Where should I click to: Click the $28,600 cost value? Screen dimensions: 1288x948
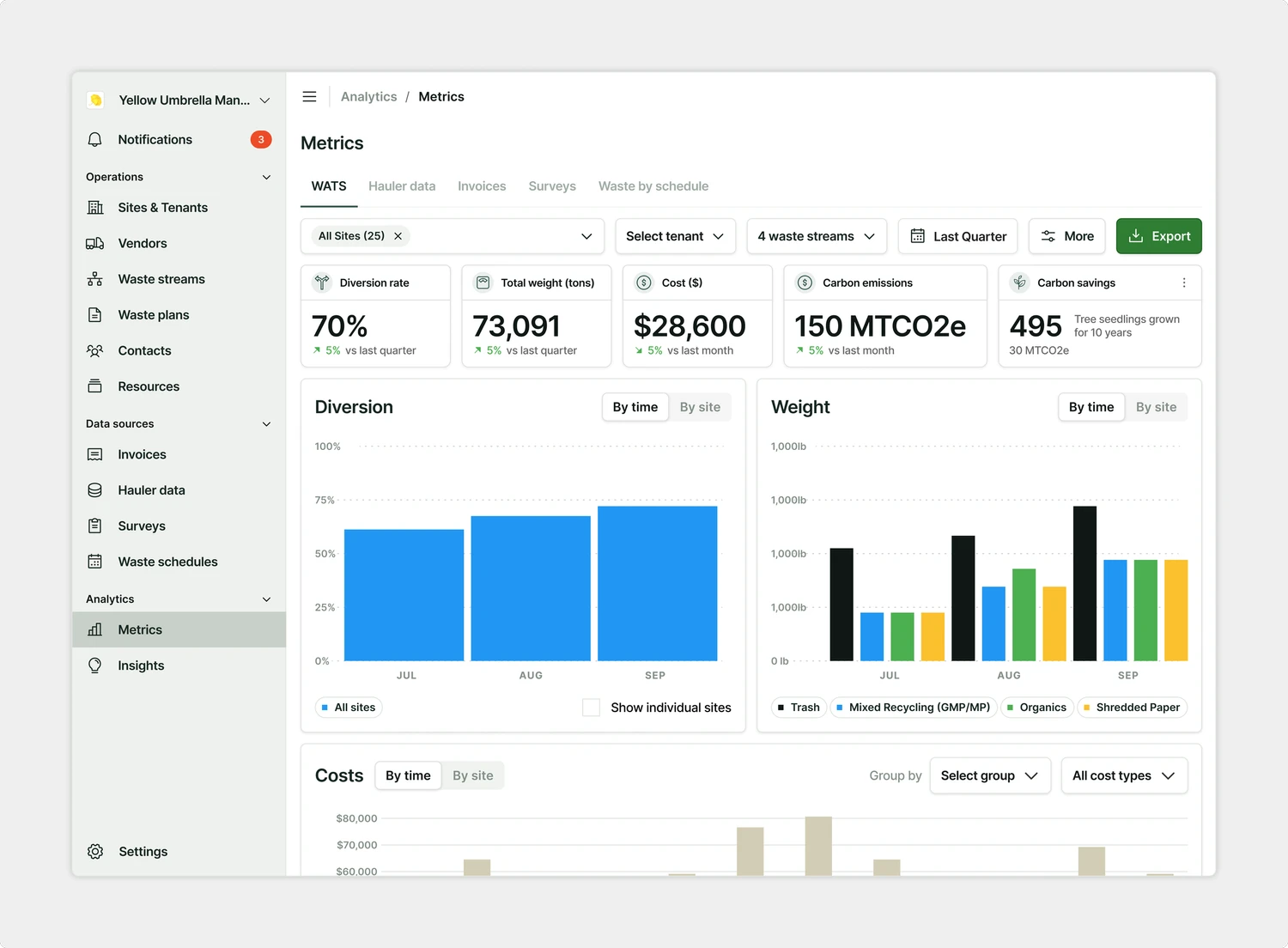(690, 326)
